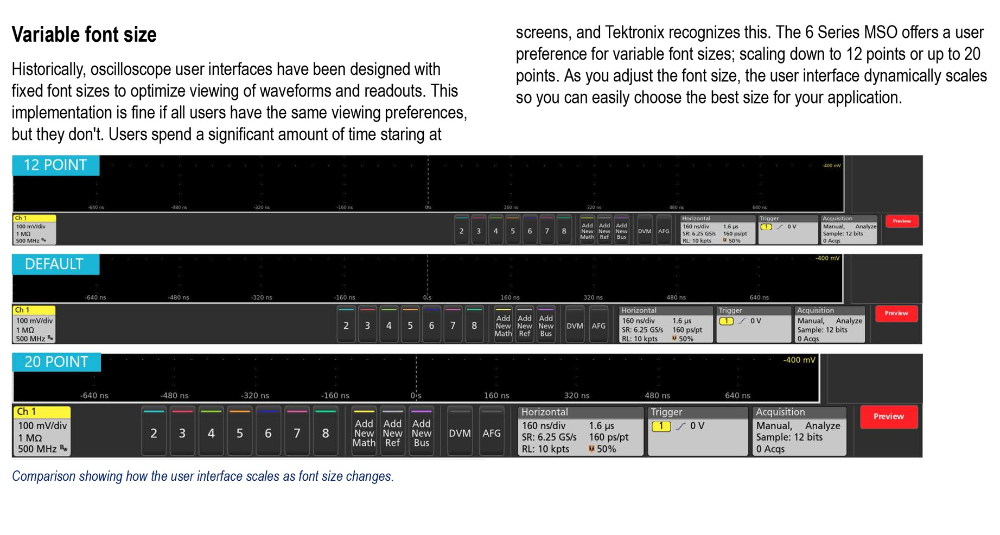The width and height of the screenshot is (1000, 535).
Task: Click the 'Variable font size' heading
Action: pos(84,34)
